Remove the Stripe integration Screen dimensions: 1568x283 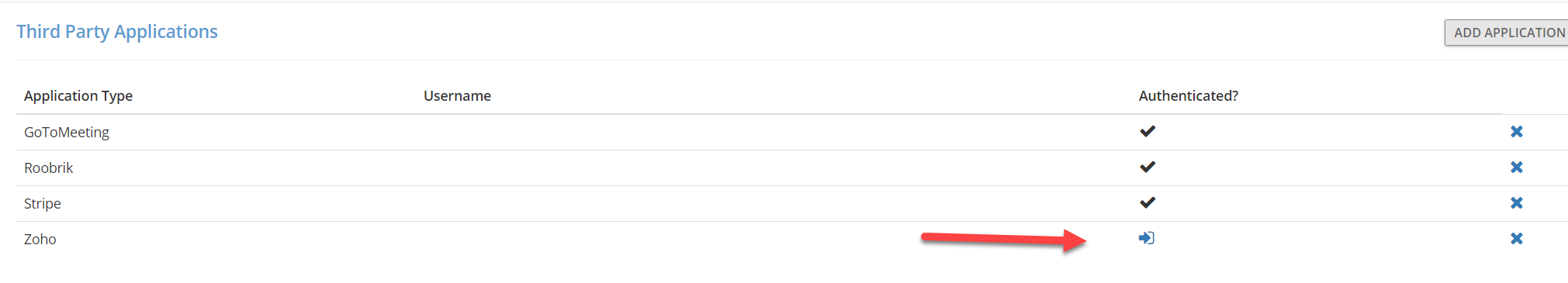[1517, 203]
